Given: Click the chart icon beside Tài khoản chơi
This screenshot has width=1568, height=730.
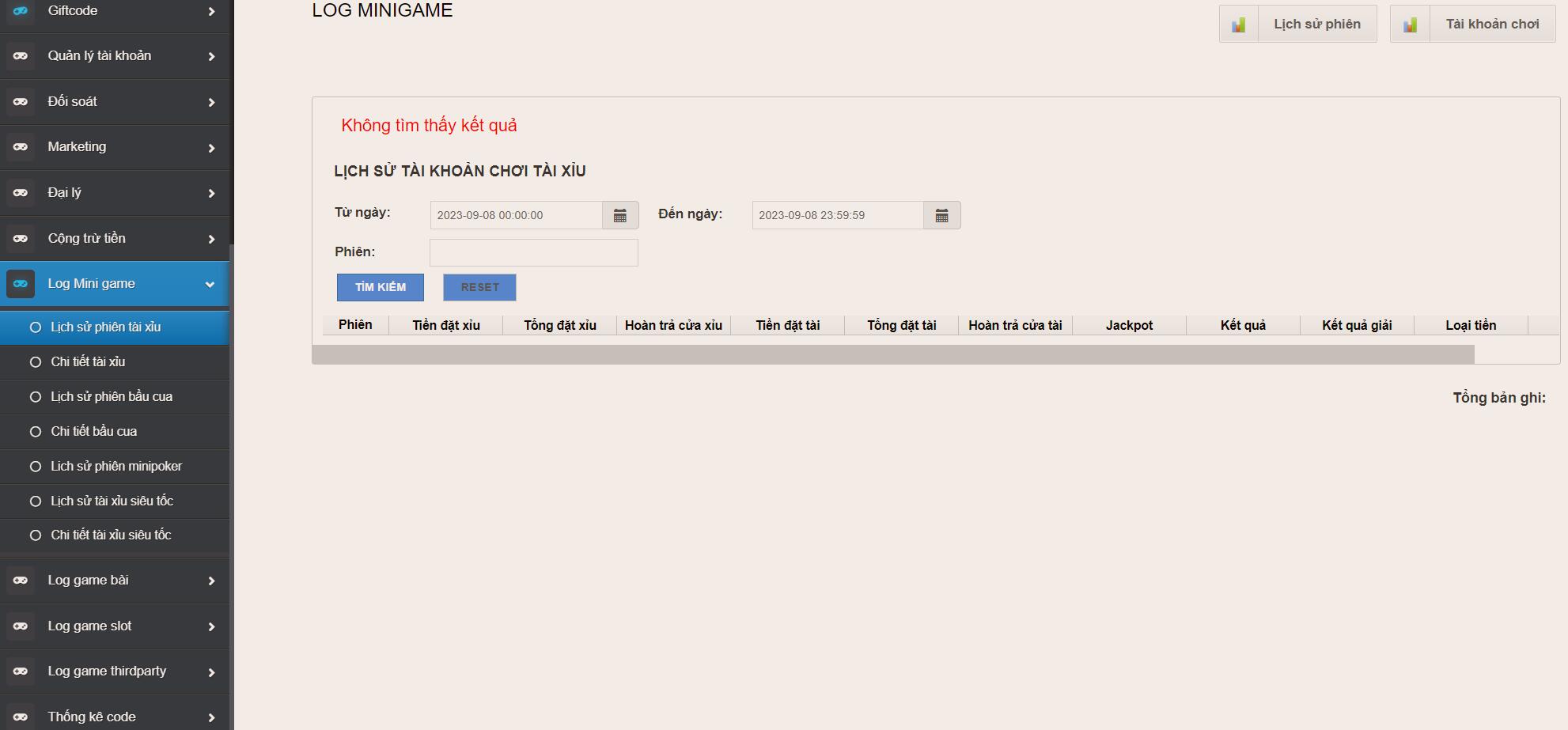Looking at the screenshot, I should pyautogui.click(x=1410, y=25).
